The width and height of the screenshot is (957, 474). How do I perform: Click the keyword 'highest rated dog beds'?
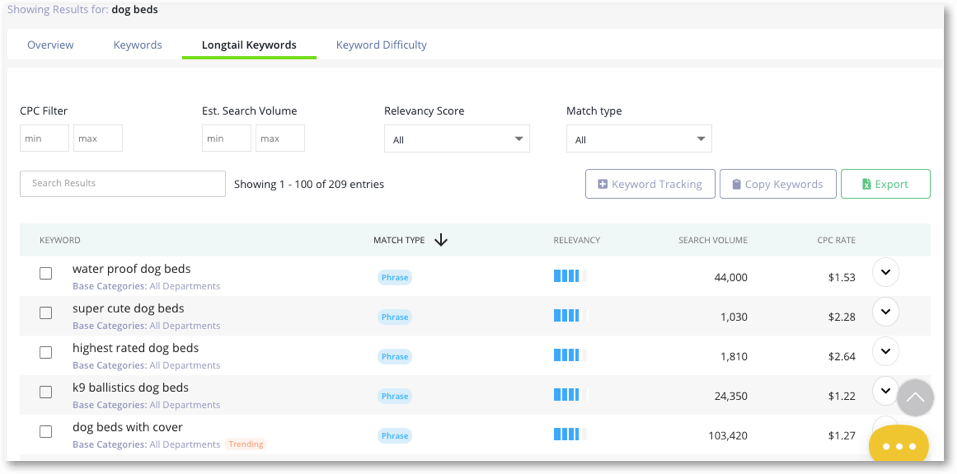[135, 348]
